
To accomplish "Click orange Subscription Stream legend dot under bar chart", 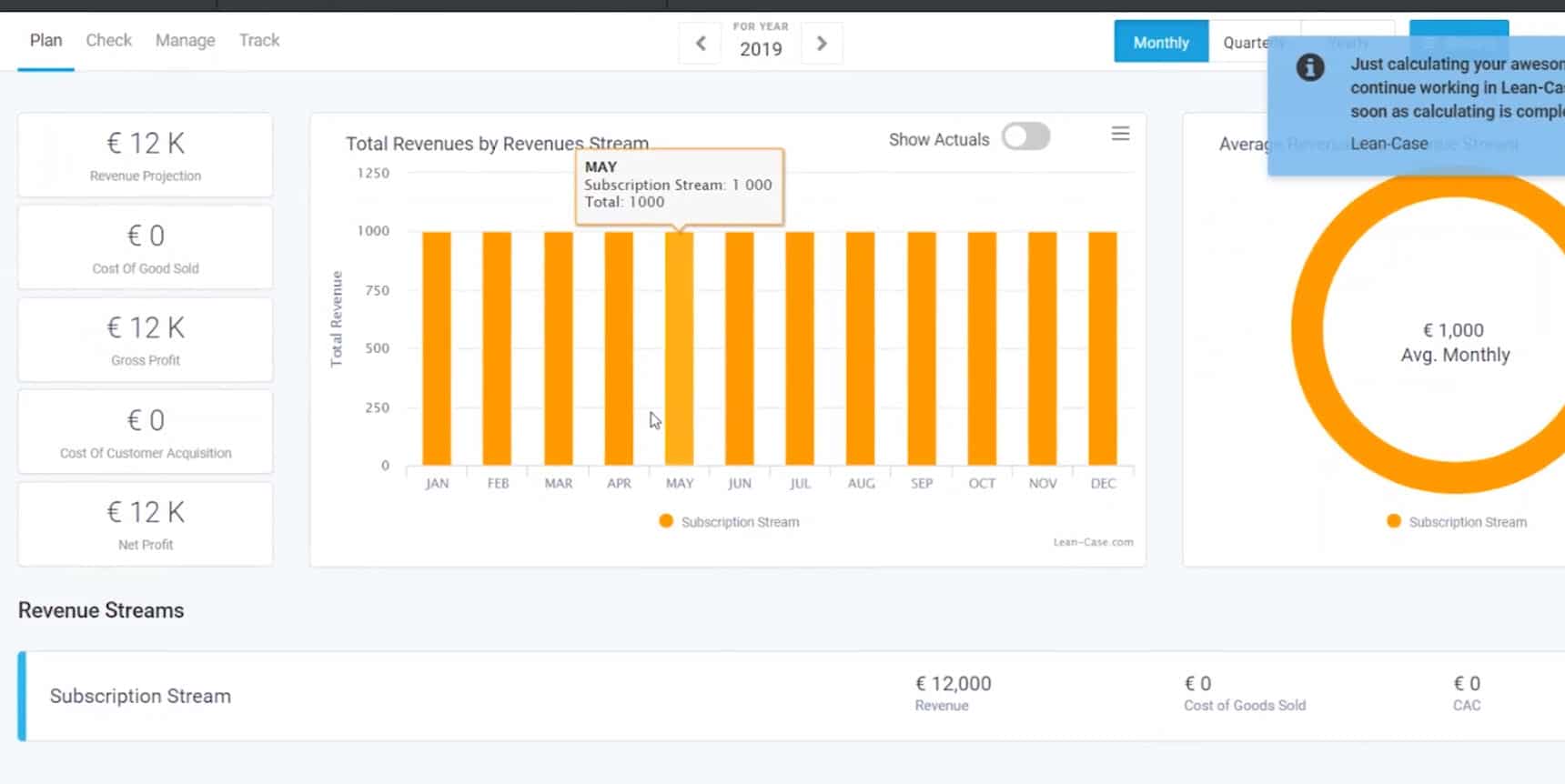I will pos(666,521).
